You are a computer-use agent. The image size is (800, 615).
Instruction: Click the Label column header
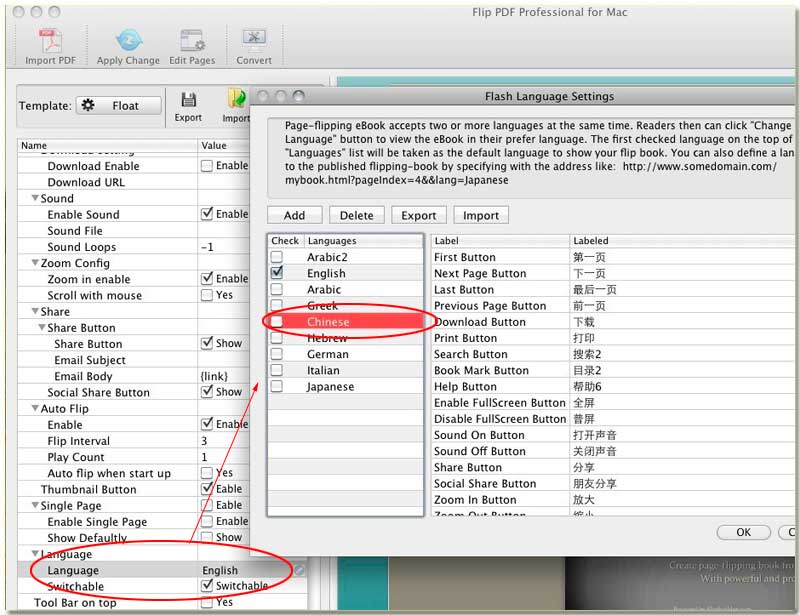click(x=501, y=240)
